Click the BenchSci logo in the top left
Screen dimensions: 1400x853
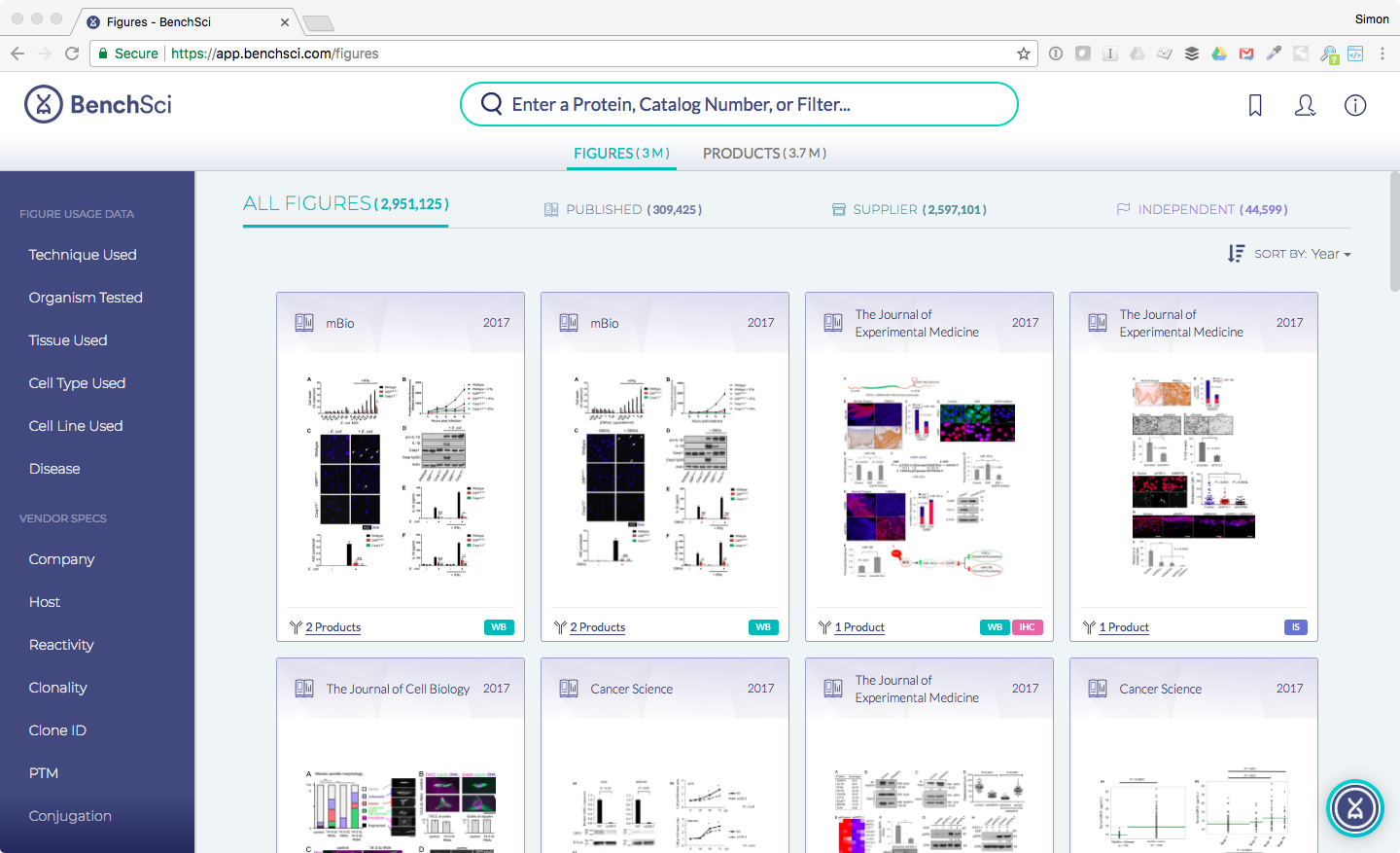pyautogui.click(x=97, y=104)
